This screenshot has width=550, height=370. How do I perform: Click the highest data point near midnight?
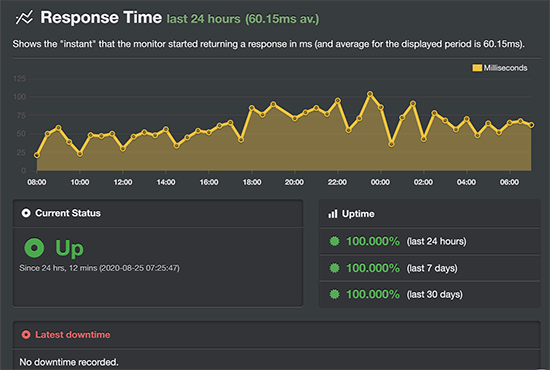pos(370,94)
